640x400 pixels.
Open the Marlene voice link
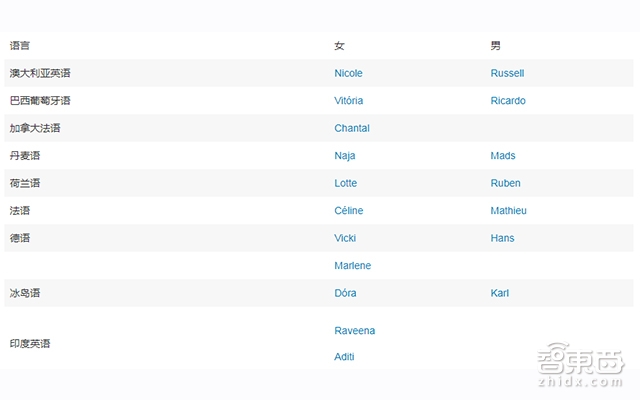click(352, 266)
